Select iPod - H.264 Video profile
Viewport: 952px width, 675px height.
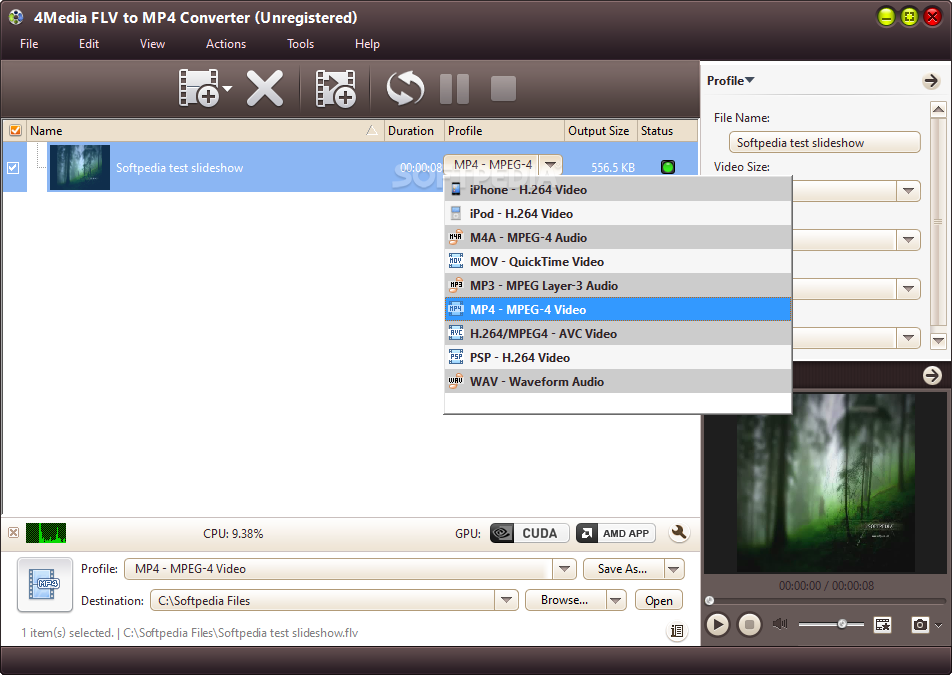pyautogui.click(x=618, y=214)
